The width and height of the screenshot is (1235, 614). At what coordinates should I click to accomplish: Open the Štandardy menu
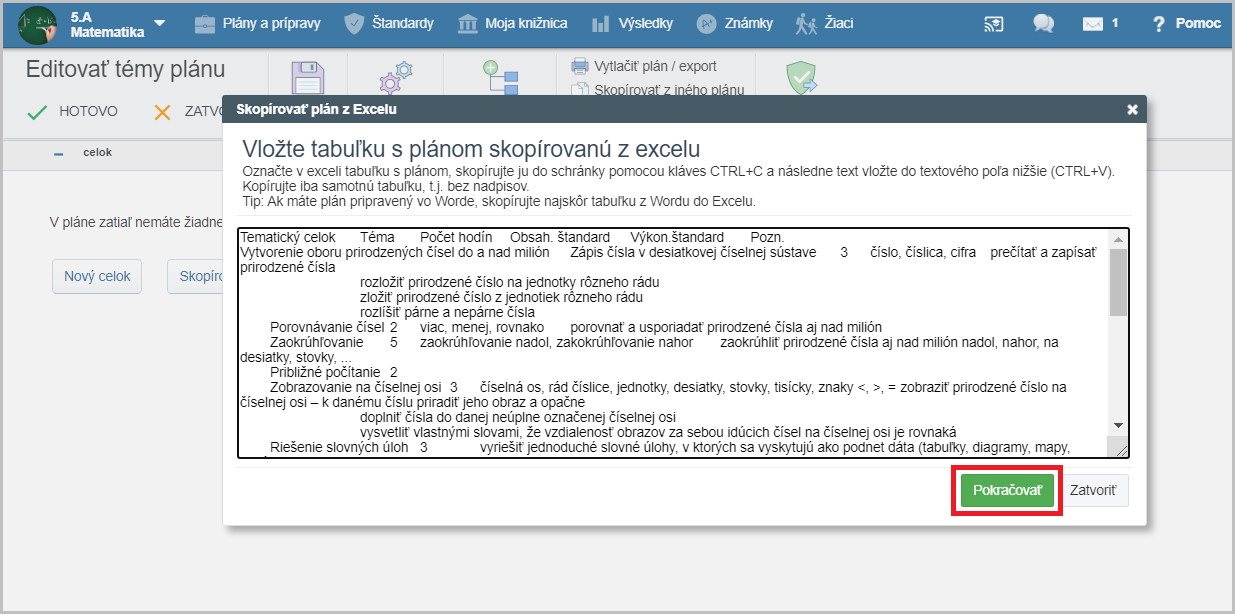(x=389, y=23)
